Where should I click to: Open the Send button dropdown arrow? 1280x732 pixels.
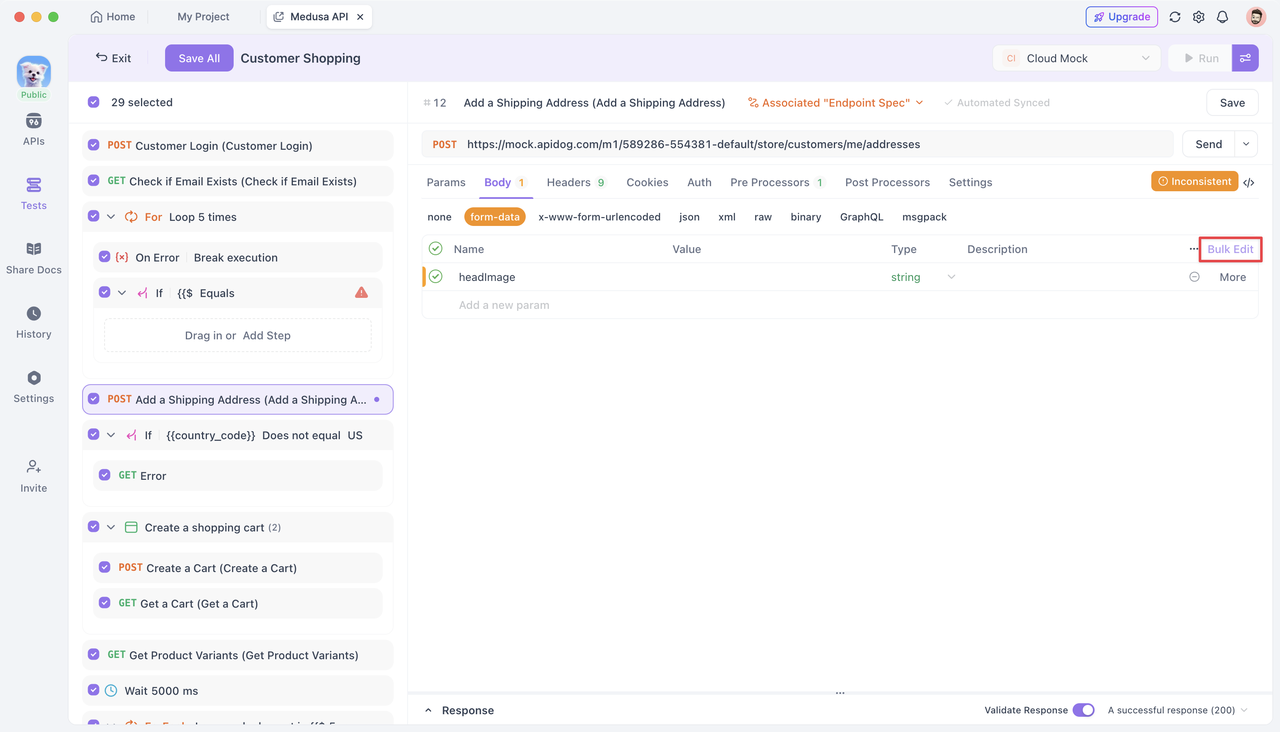1246,144
